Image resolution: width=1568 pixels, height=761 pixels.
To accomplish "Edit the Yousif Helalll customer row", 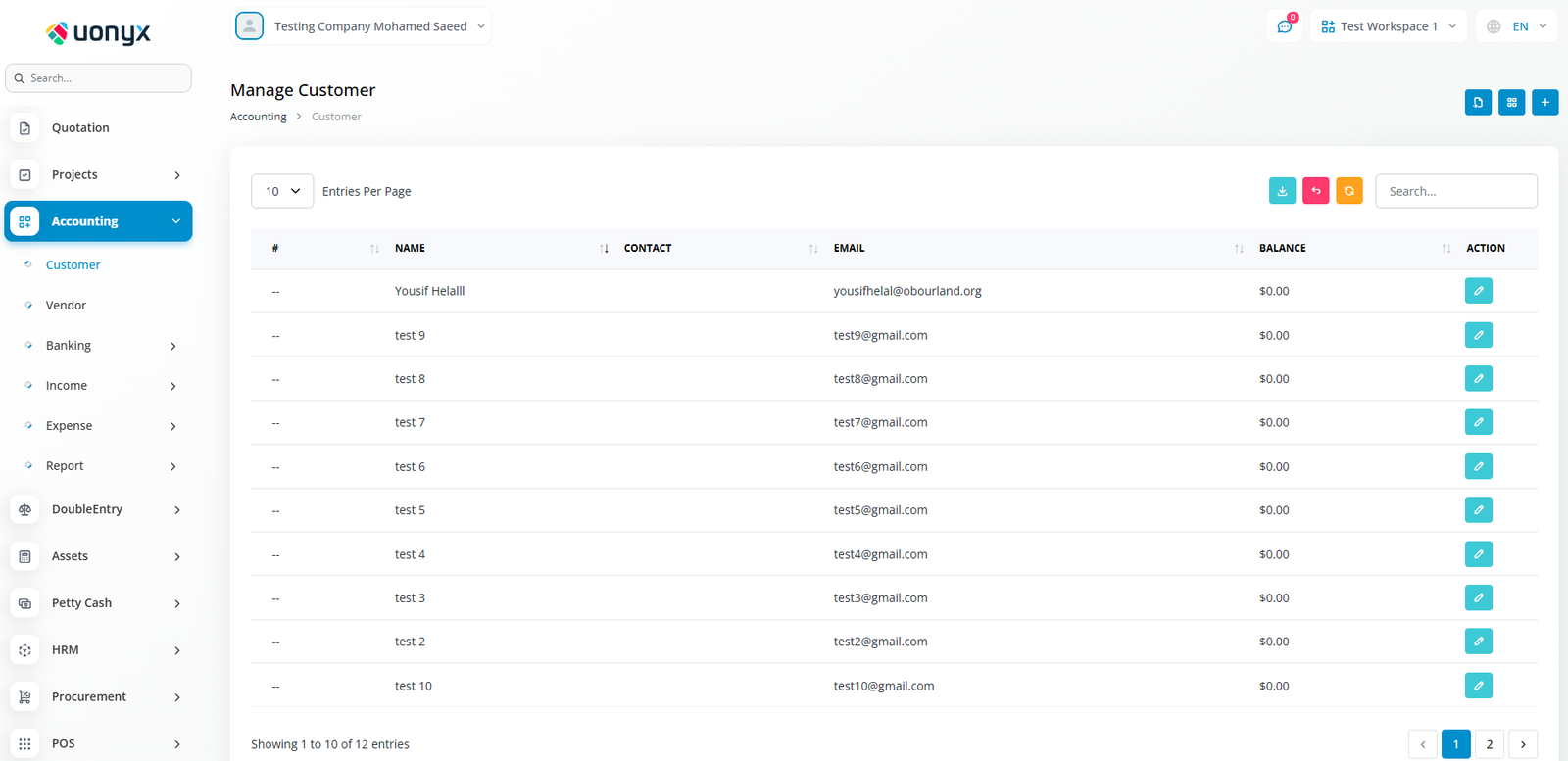I will click(x=1478, y=291).
